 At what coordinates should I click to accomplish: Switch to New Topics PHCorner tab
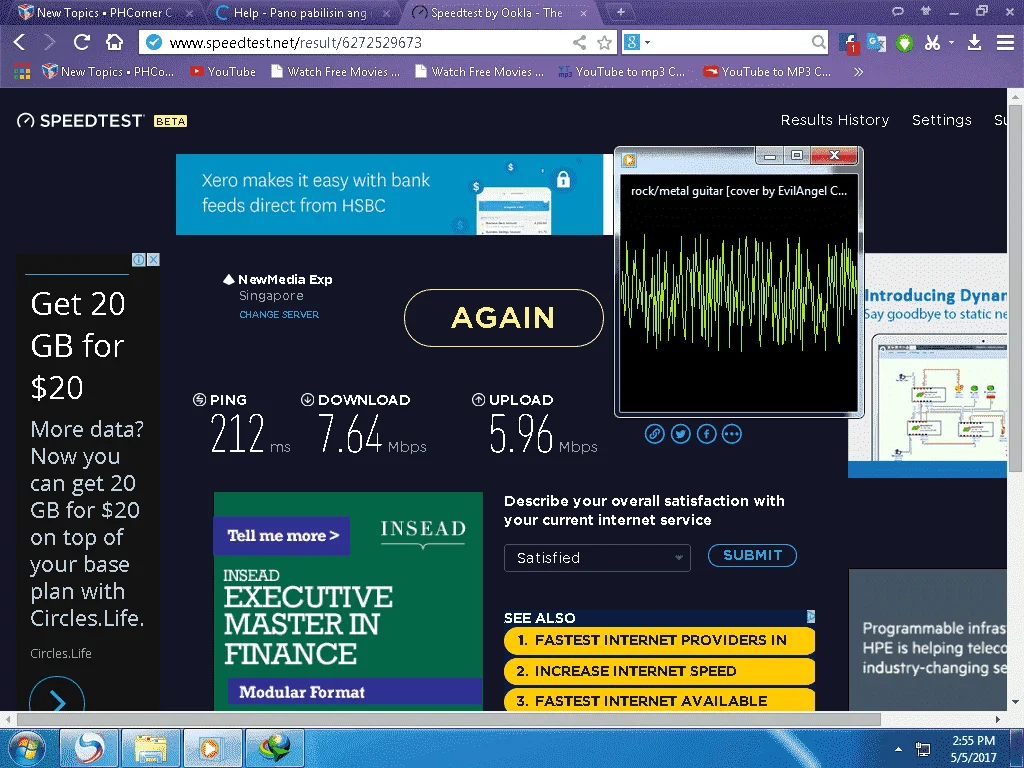[103, 12]
